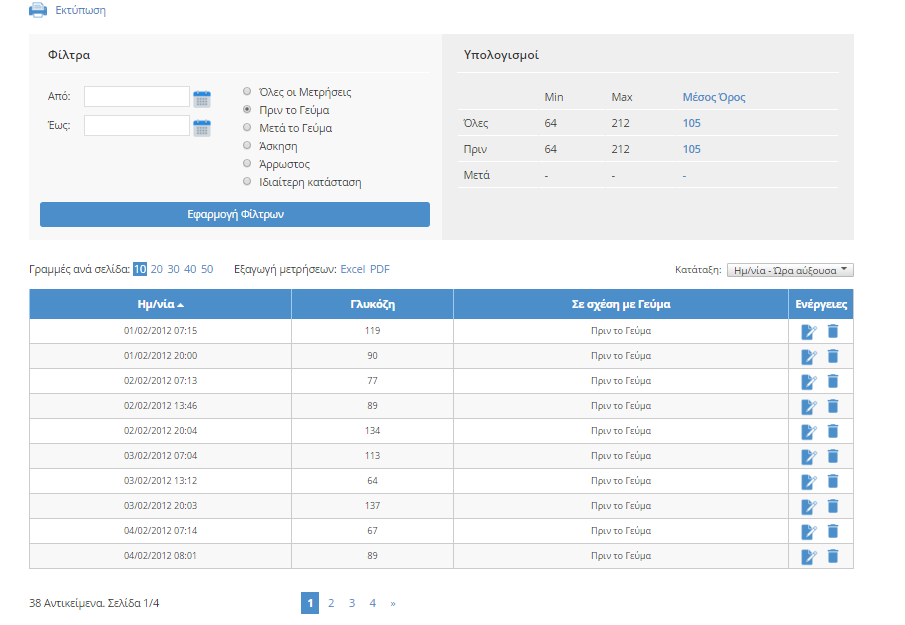This screenshot has height=625, width=905.
Task: Jump to page 4 of results
Action: point(372,603)
